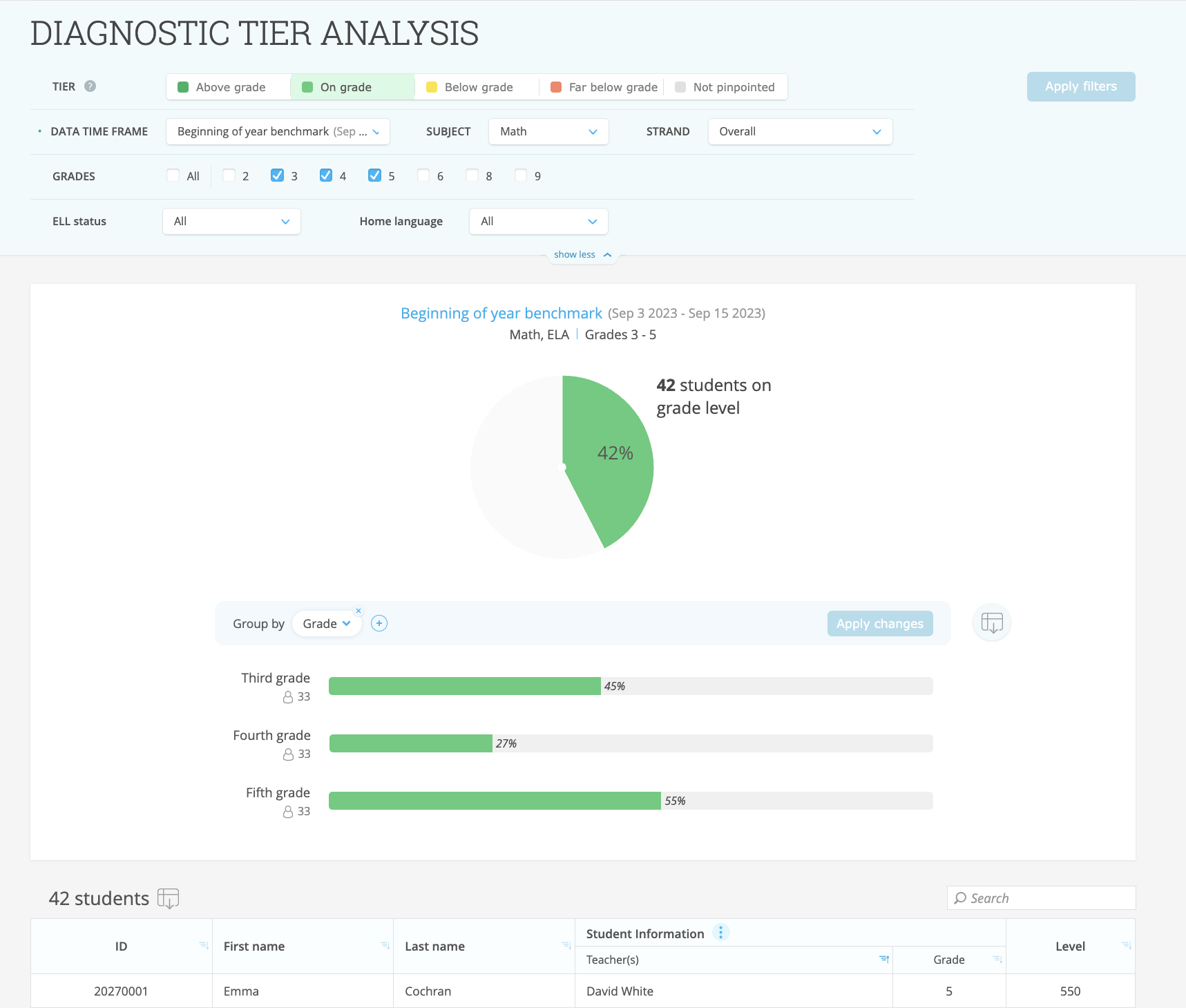The image size is (1186, 1008).
Task: Sort by Grade column icon
Action: (x=997, y=959)
